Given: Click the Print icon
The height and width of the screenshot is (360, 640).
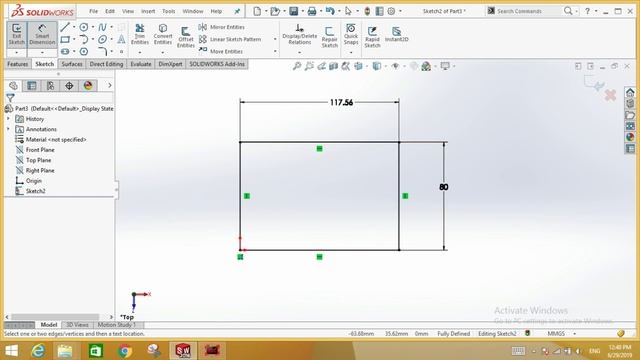Looking at the screenshot, I should click(312, 11).
